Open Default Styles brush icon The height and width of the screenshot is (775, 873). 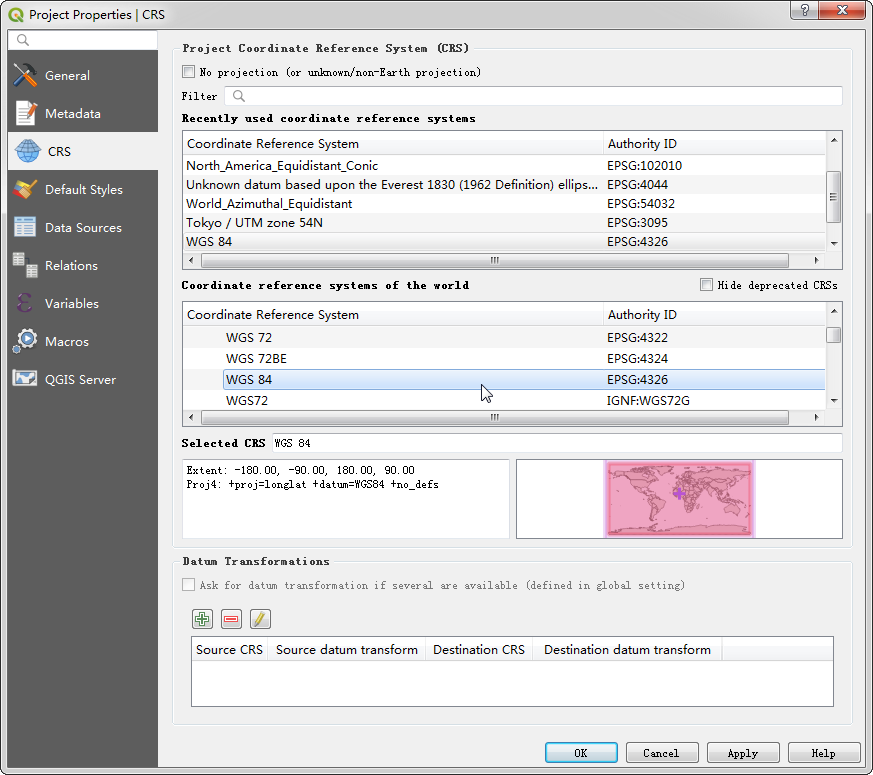point(25,189)
